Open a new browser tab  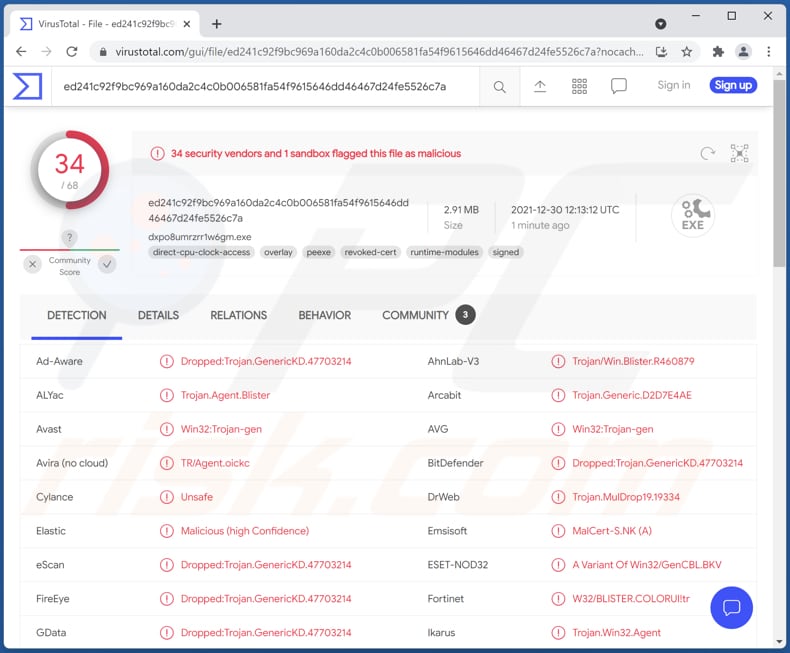[x=217, y=24]
